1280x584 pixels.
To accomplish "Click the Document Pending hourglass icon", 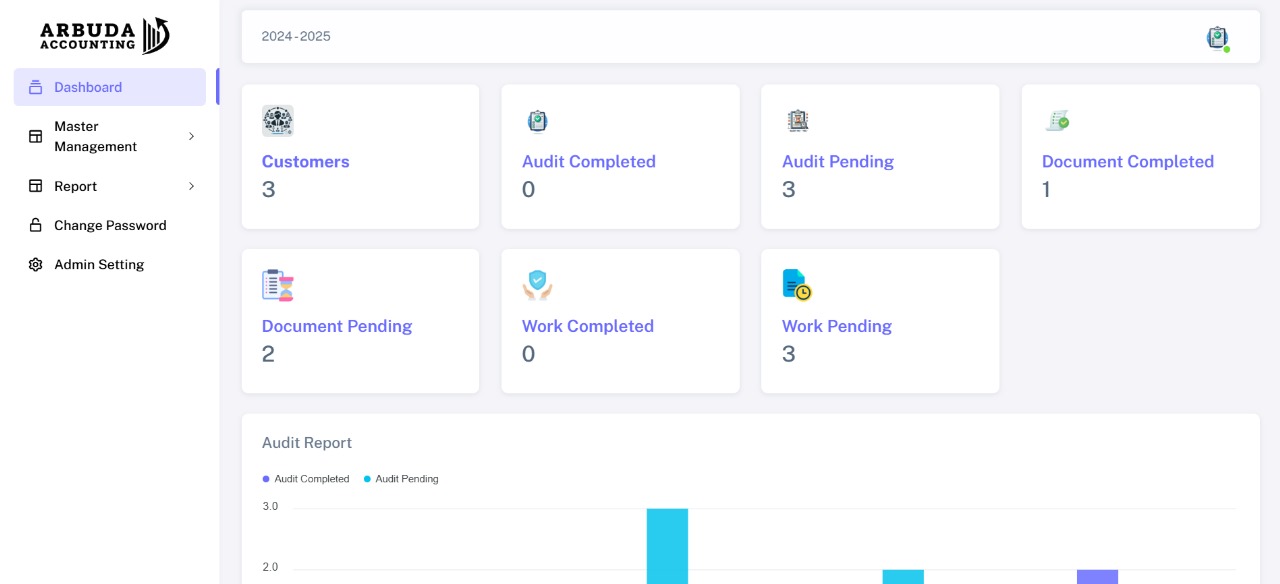I will pos(277,285).
